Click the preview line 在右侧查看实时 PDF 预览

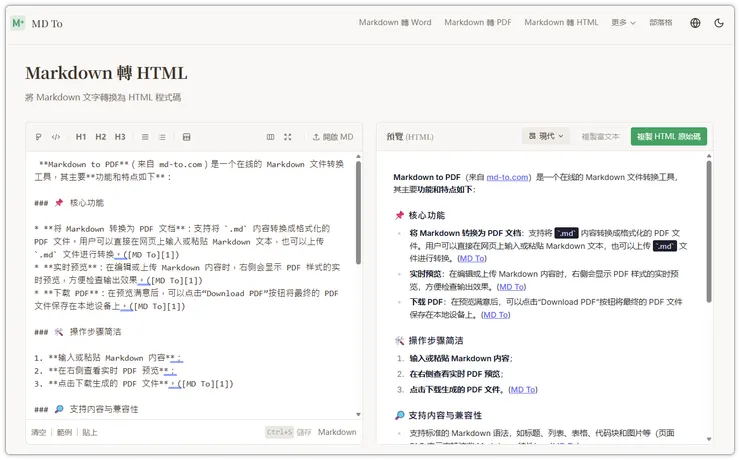click(456, 374)
